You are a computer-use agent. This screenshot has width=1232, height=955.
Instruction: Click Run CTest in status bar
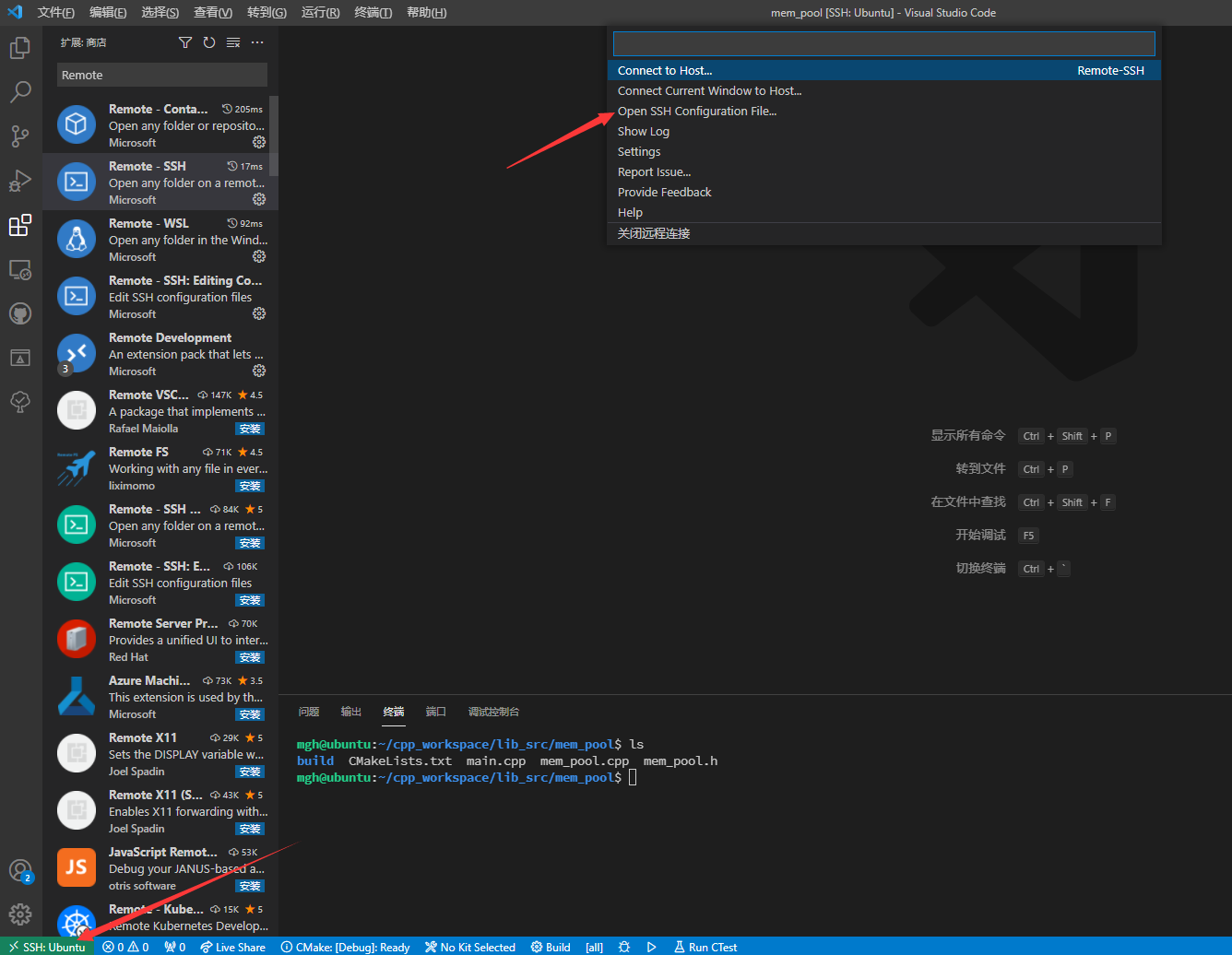[705, 947]
